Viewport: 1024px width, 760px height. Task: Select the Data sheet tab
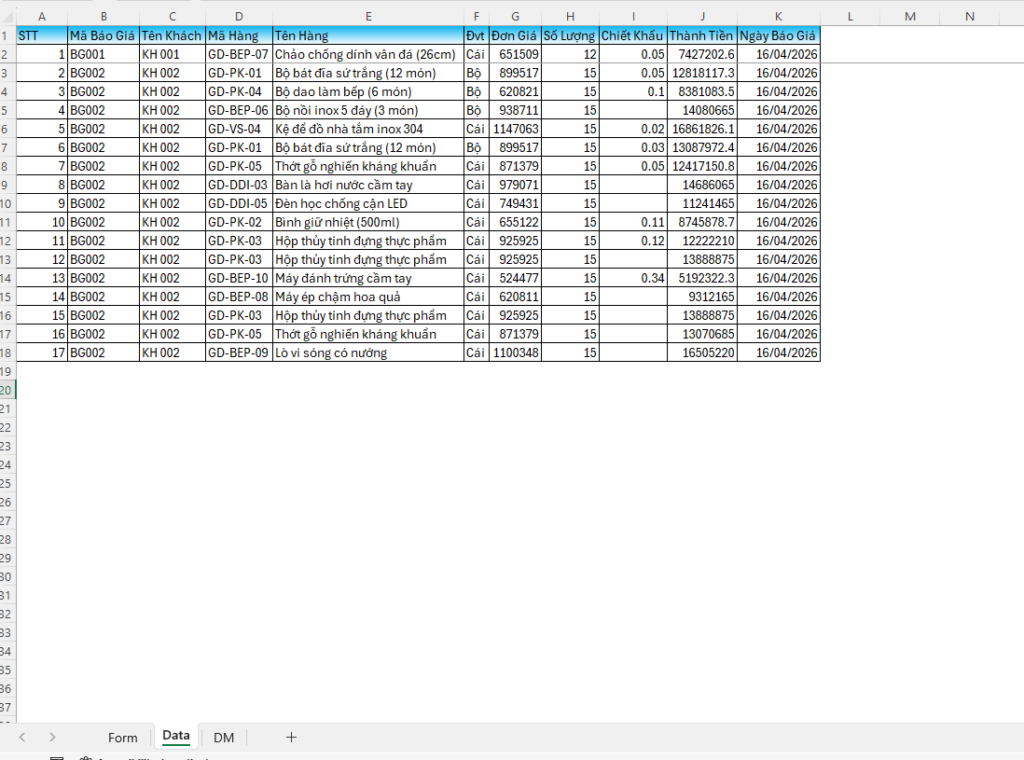(176, 736)
